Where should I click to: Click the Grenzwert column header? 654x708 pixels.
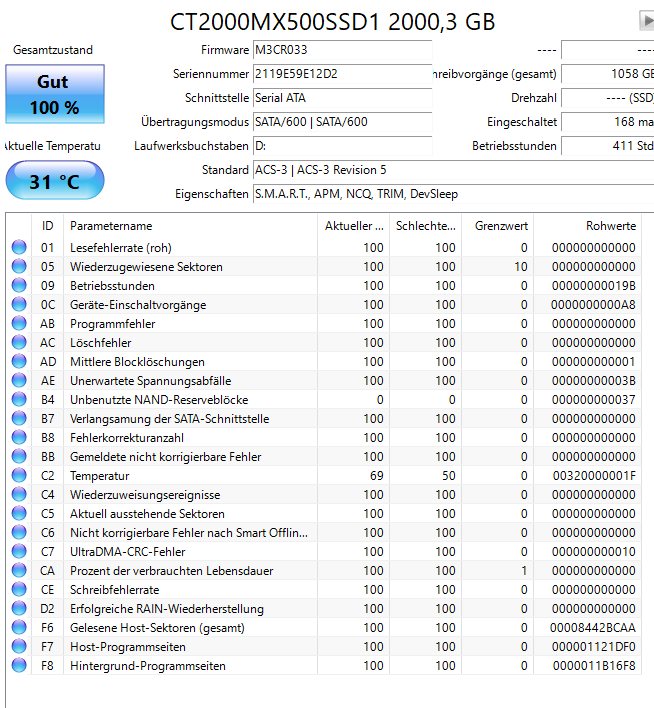tap(498, 226)
